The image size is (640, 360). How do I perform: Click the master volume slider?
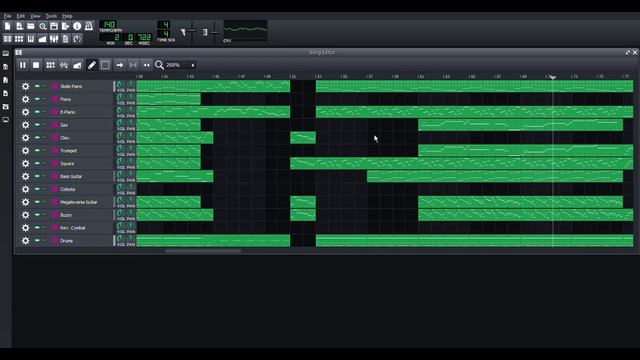[x=192, y=31]
